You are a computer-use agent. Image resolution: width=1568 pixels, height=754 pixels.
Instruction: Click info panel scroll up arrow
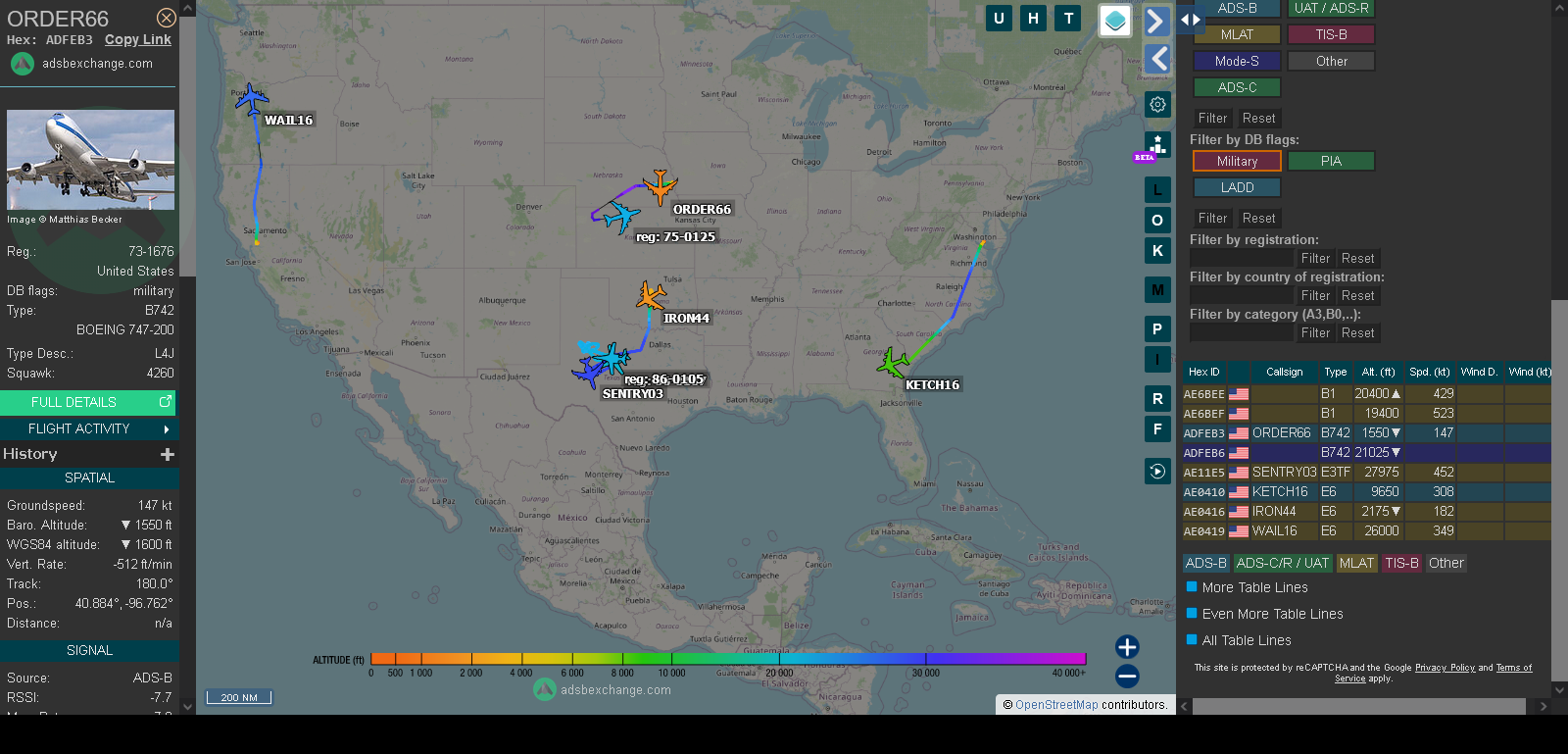(x=187, y=8)
